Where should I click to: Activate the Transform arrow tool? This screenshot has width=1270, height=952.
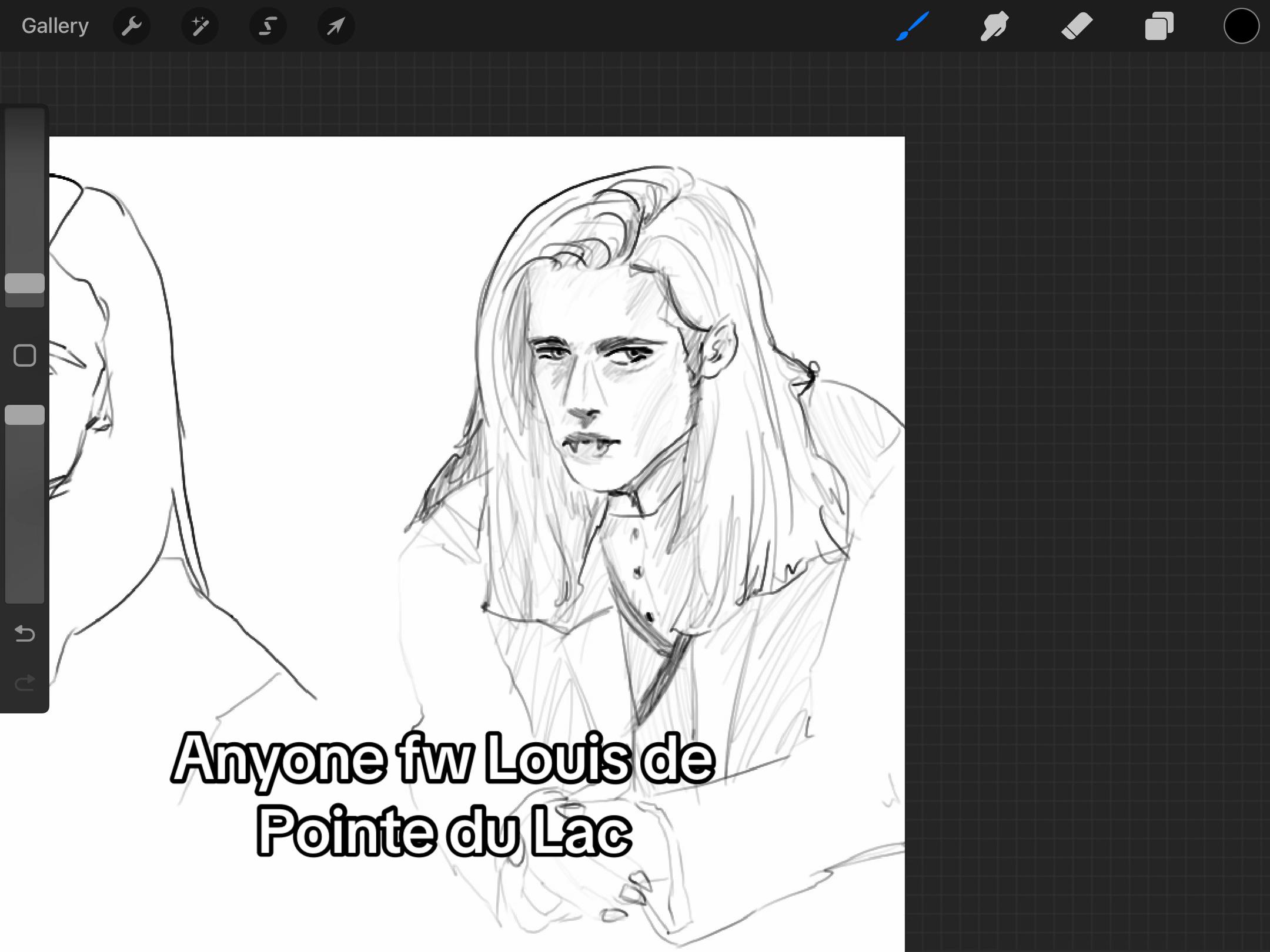336,26
